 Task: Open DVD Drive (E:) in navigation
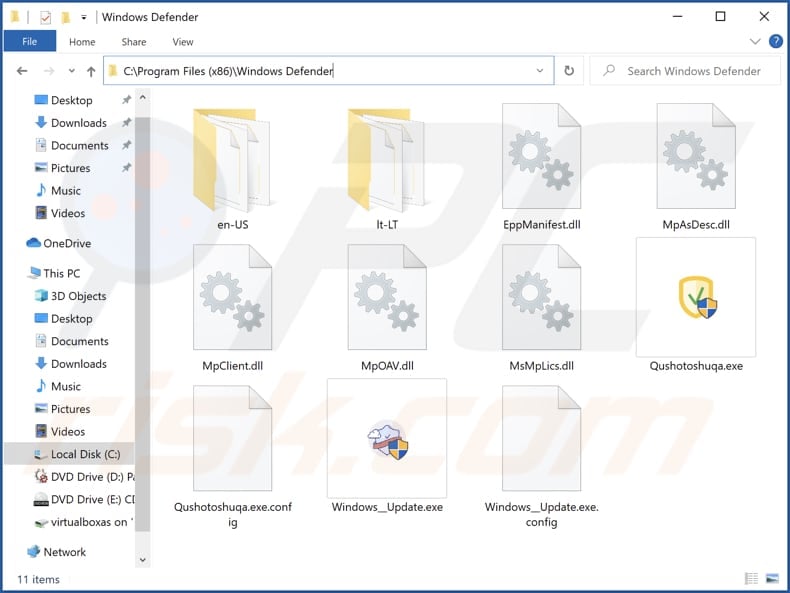pos(84,499)
